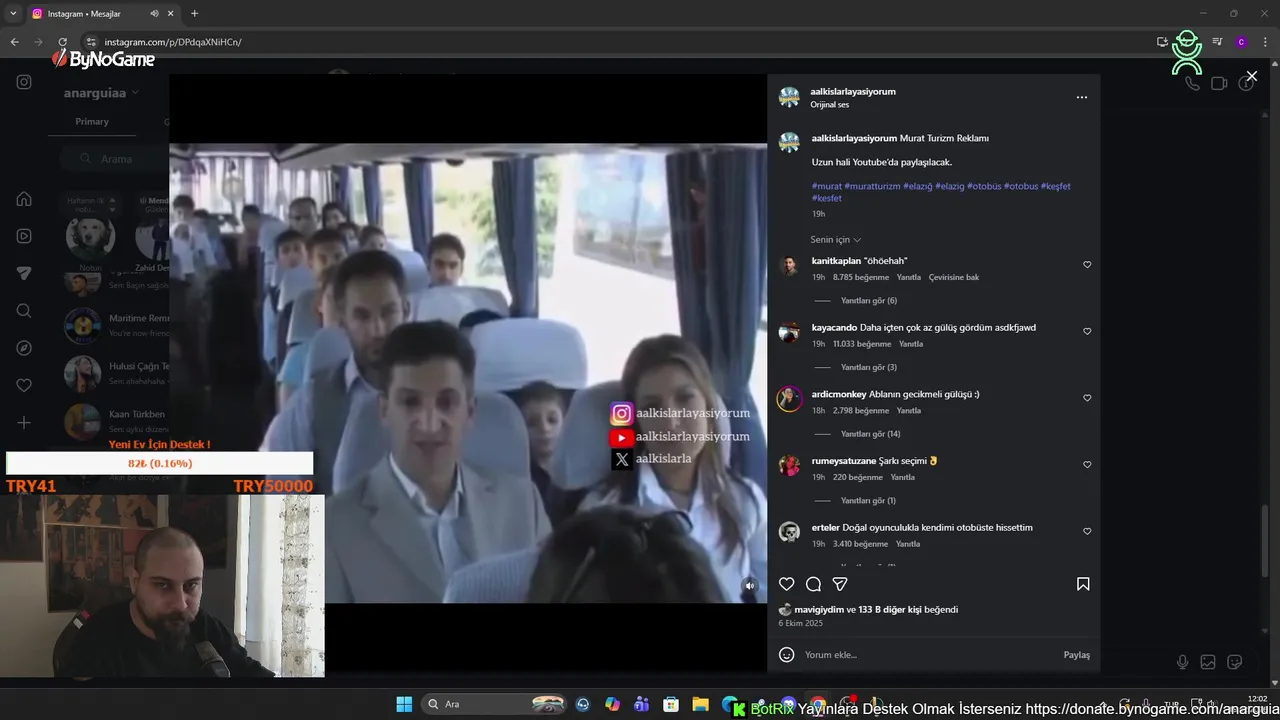The width and height of the screenshot is (1280, 720).
Task: Go back with browser back arrow
Action: [14, 42]
